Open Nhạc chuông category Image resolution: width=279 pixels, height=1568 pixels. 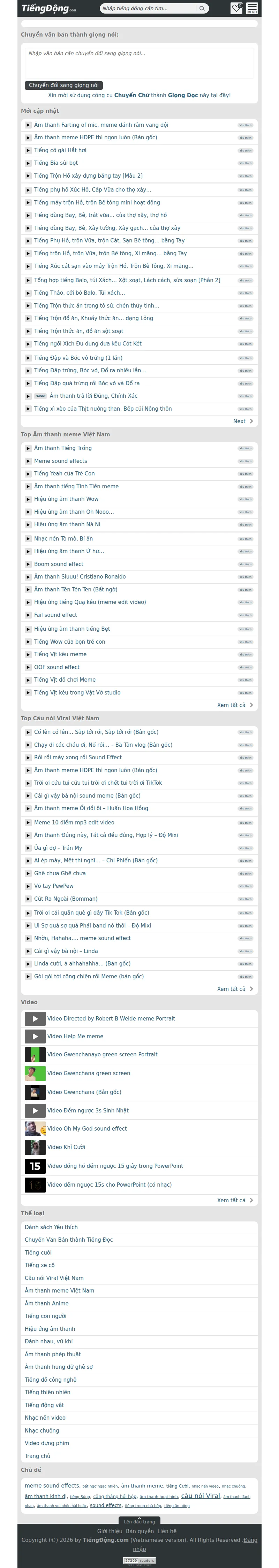42,1430
